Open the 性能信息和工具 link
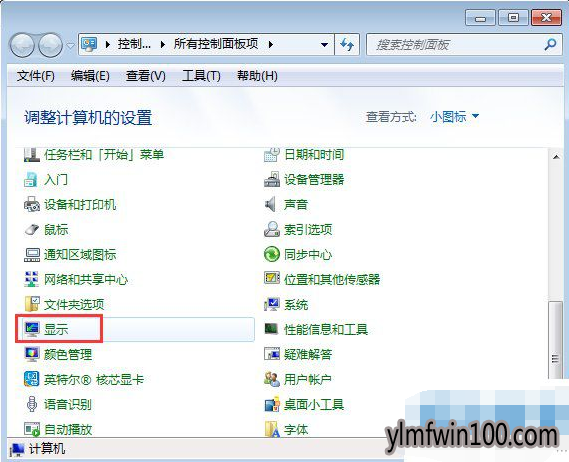Image resolution: width=569 pixels, height=462 pixels. click(326, 330)
